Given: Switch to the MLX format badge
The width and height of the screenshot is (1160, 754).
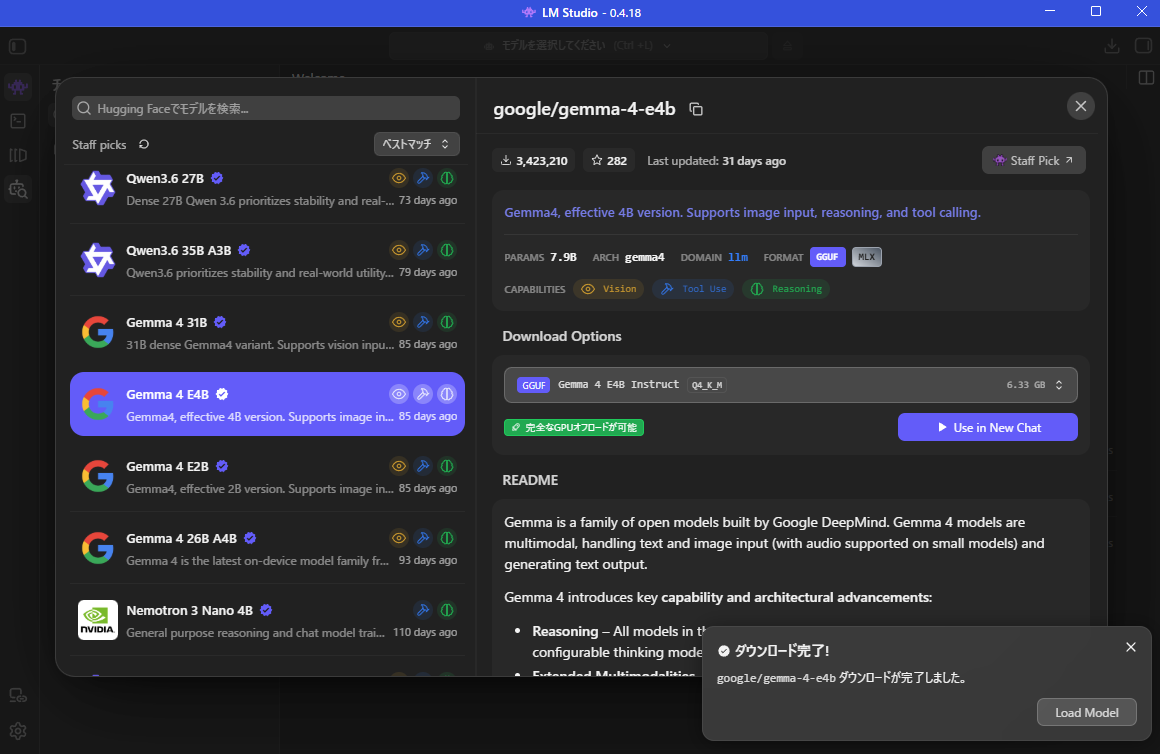Looking at the screenshot, I should click(x=866, y=257).
